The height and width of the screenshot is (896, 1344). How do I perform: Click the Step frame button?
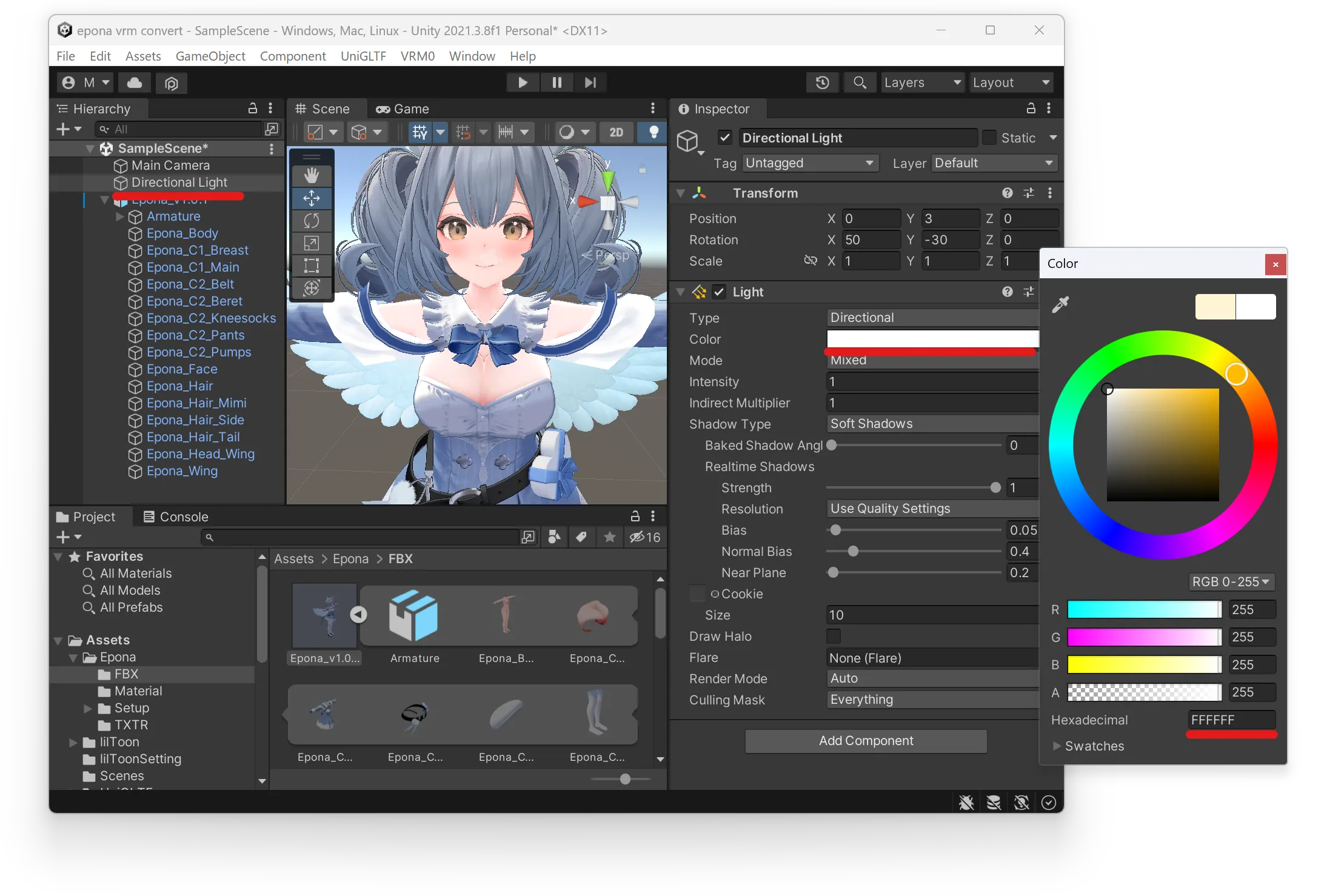click(x=590, y=82)
